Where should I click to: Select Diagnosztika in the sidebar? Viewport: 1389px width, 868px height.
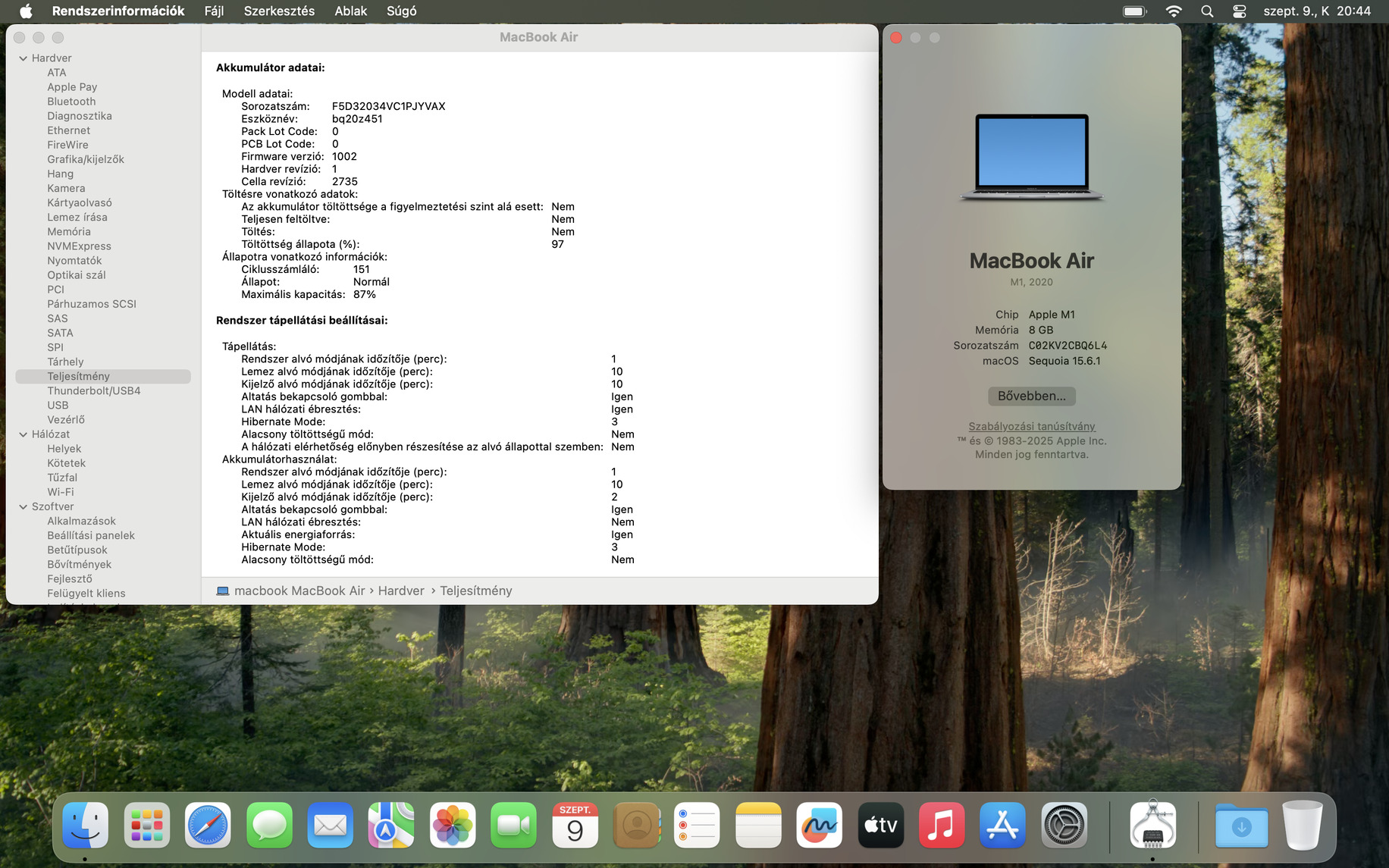tap(80, 116)
